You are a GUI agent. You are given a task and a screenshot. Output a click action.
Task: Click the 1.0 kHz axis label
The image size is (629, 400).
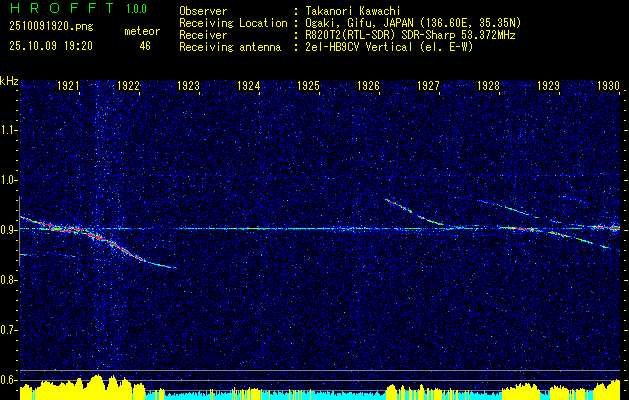point(9,180)
